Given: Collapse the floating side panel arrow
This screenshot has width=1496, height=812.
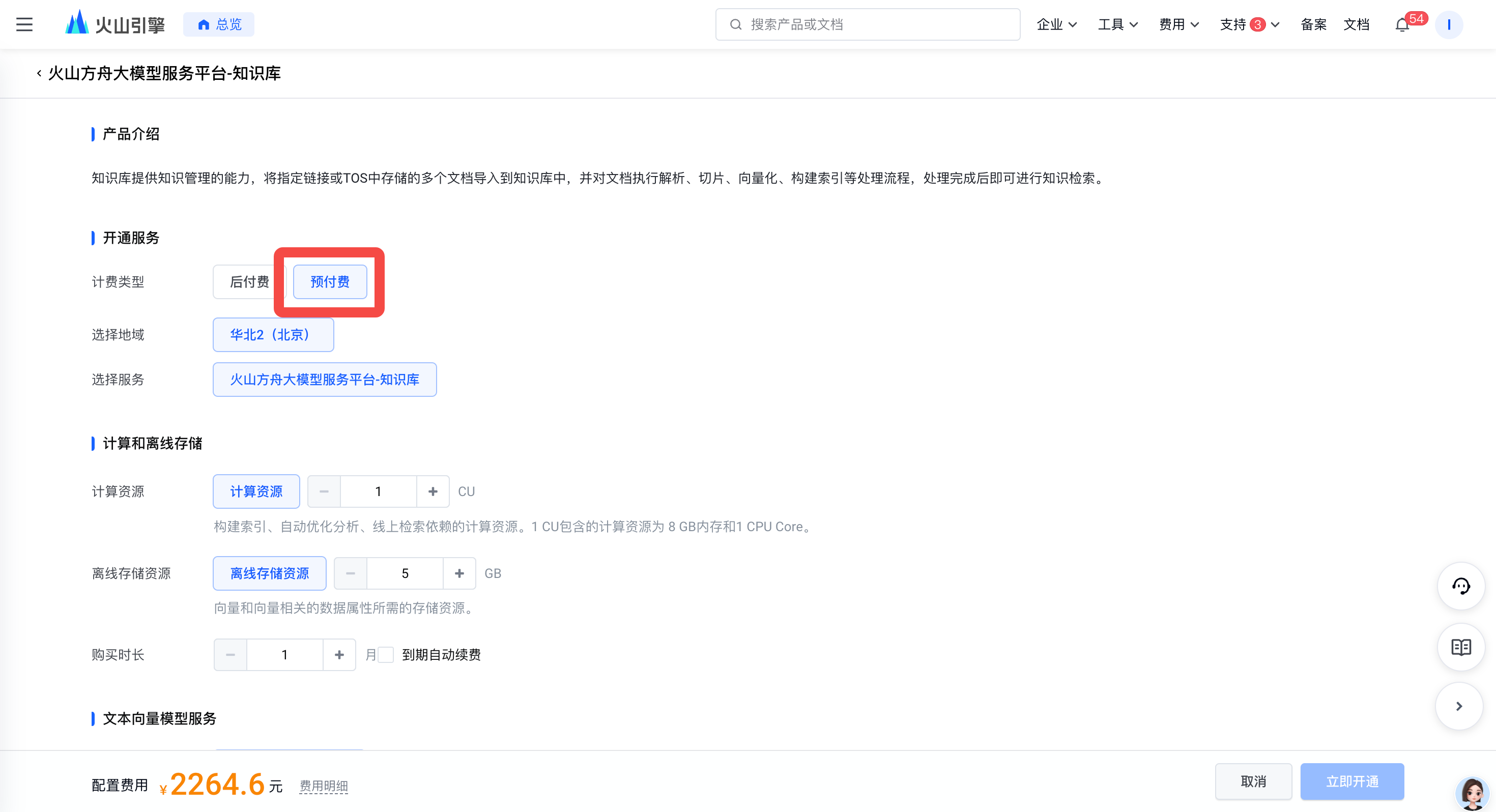Looking at the screenshot, I should coord(1459,706).
